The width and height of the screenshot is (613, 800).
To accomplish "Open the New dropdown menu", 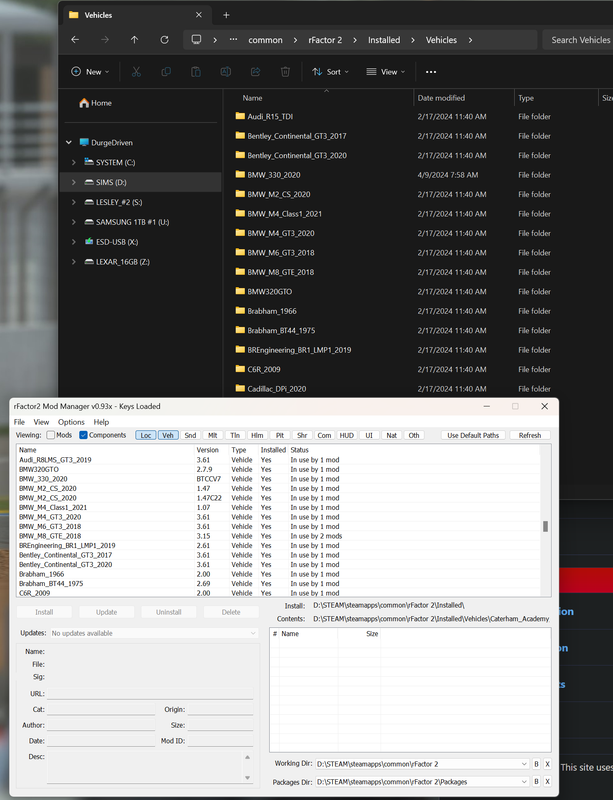I will [x=90, y=72].
